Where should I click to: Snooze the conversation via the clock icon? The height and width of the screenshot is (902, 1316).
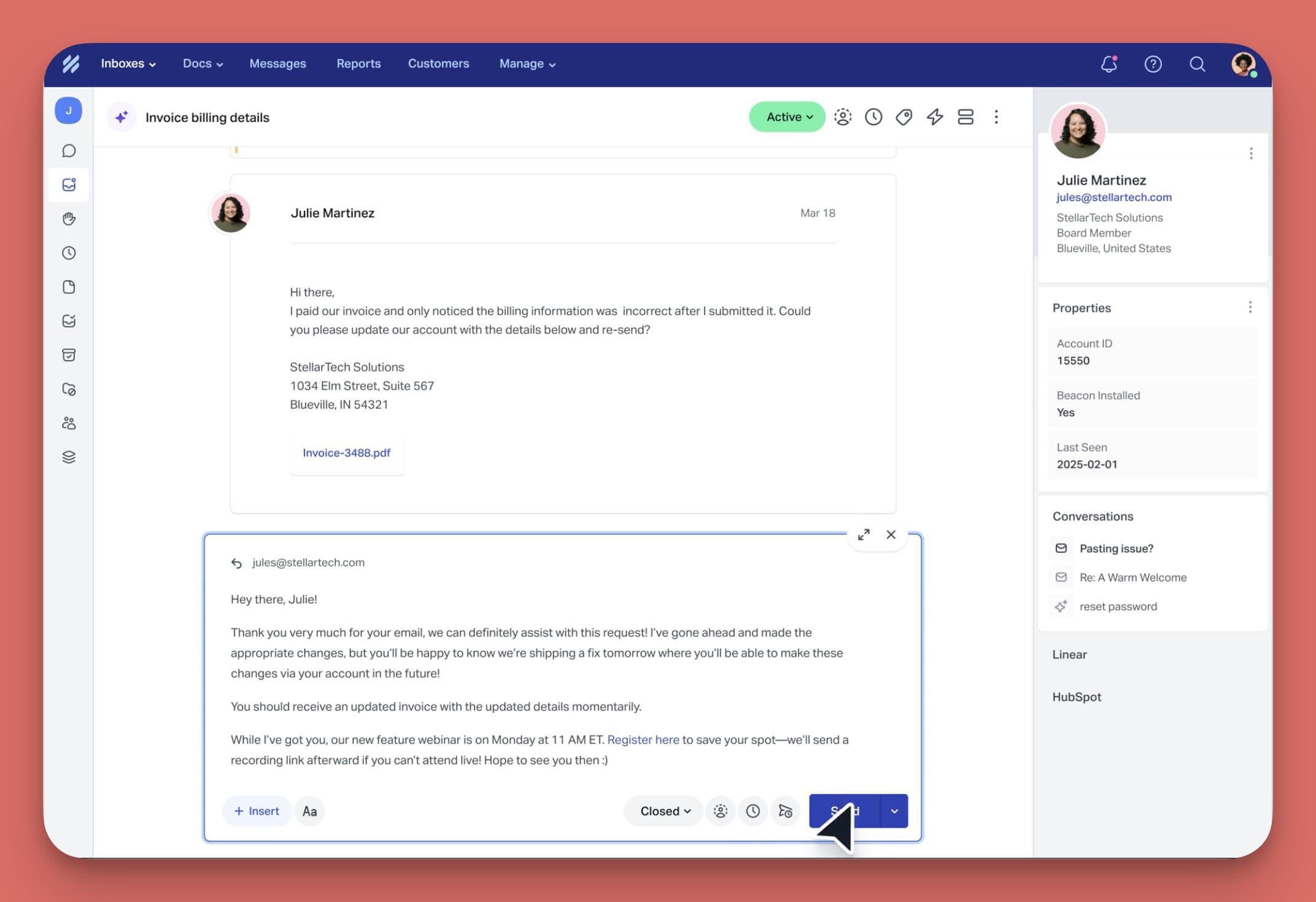873,117
